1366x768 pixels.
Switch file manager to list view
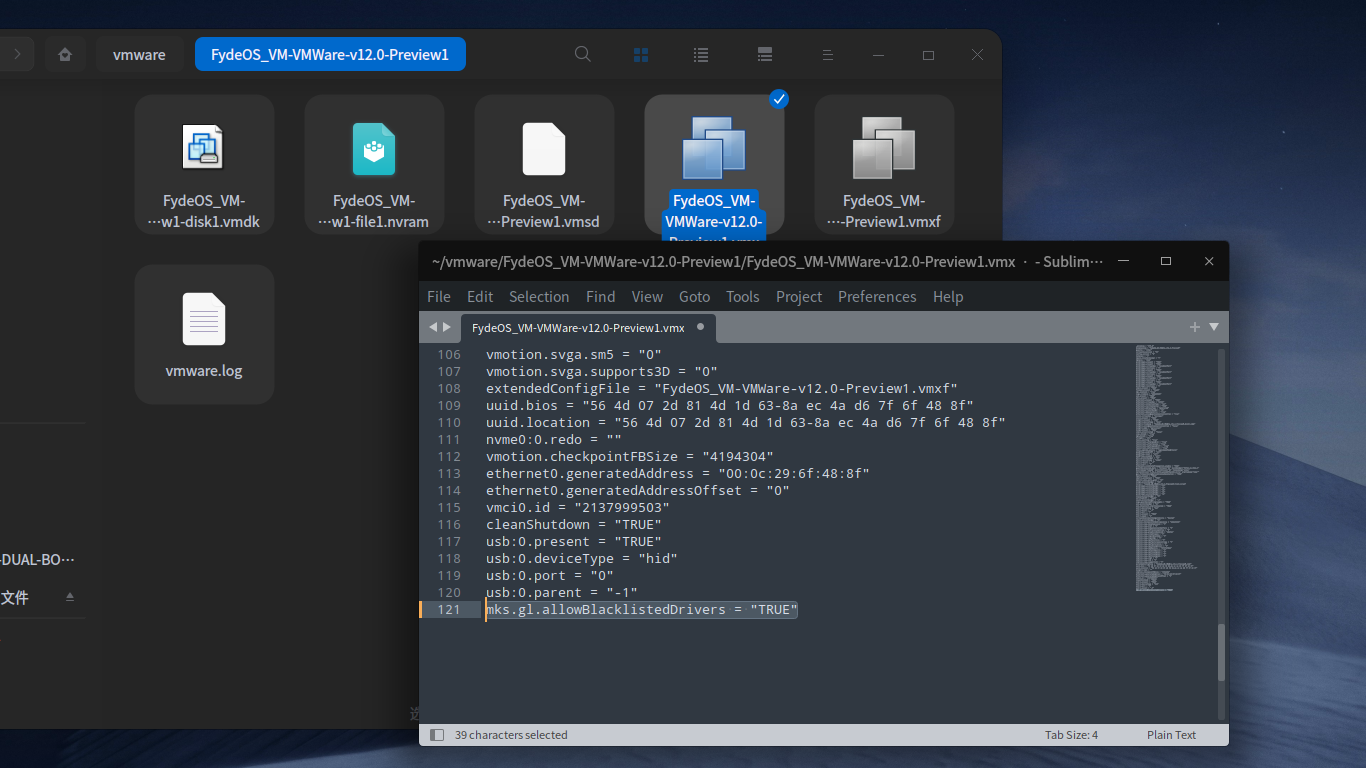pyautogui.click(x=701, y=54)
